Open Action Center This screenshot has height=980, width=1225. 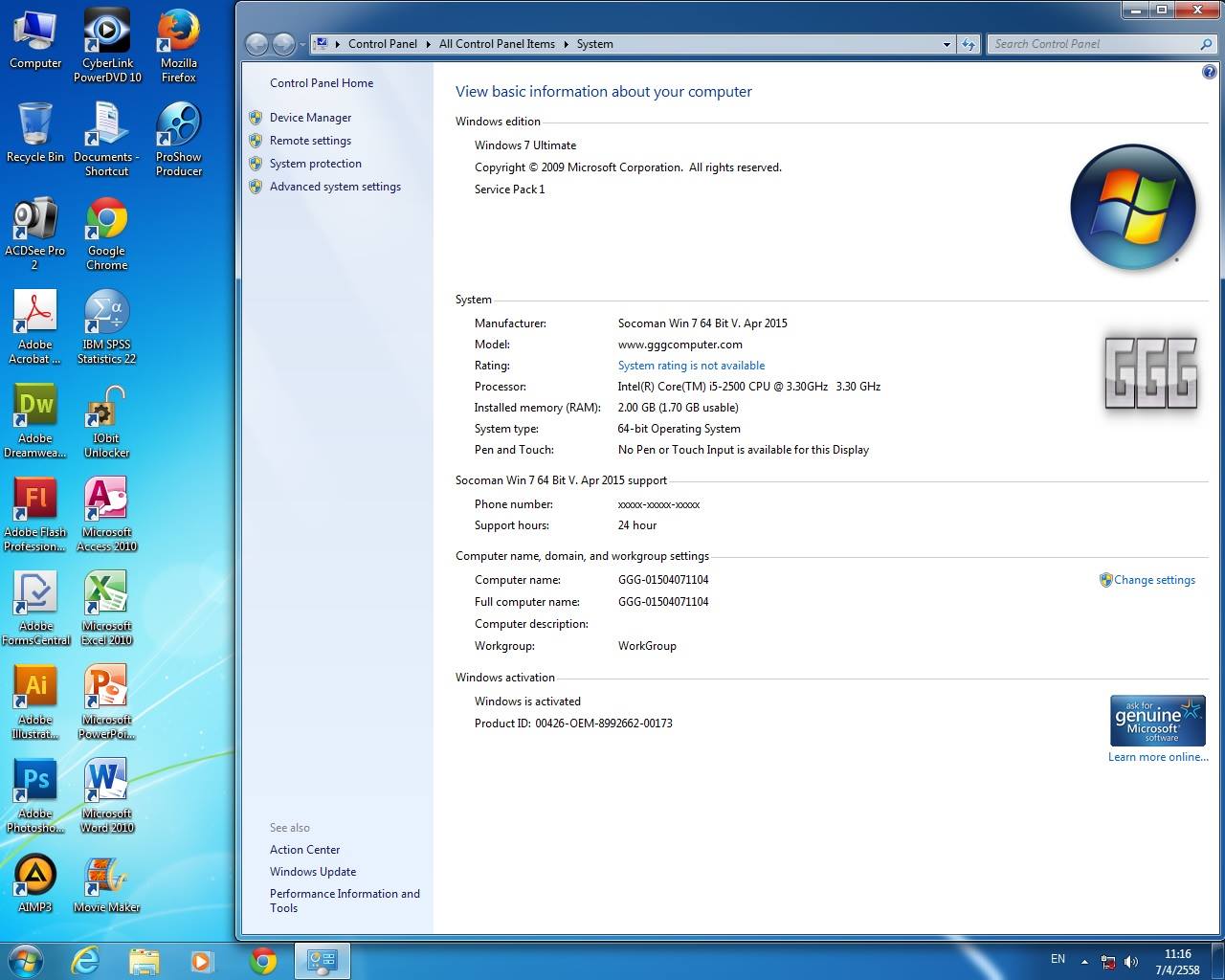[304, 850]
